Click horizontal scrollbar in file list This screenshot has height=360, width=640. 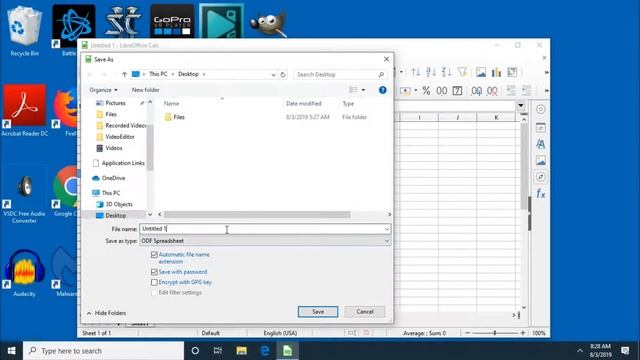pos(257,214)
